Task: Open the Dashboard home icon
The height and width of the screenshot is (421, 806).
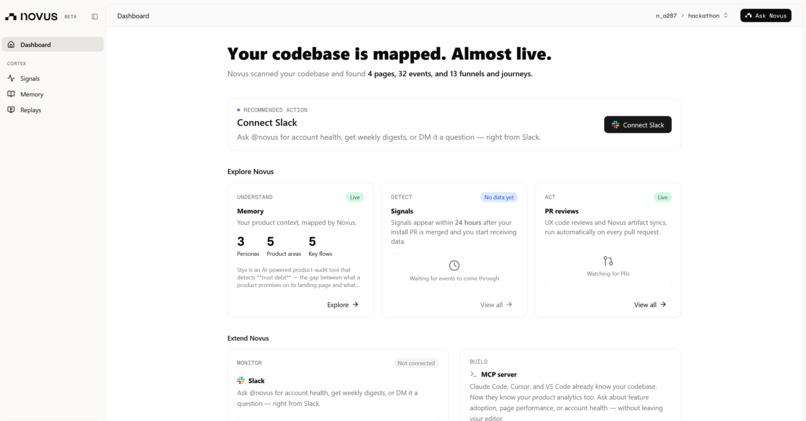Action: click(11, 45)
